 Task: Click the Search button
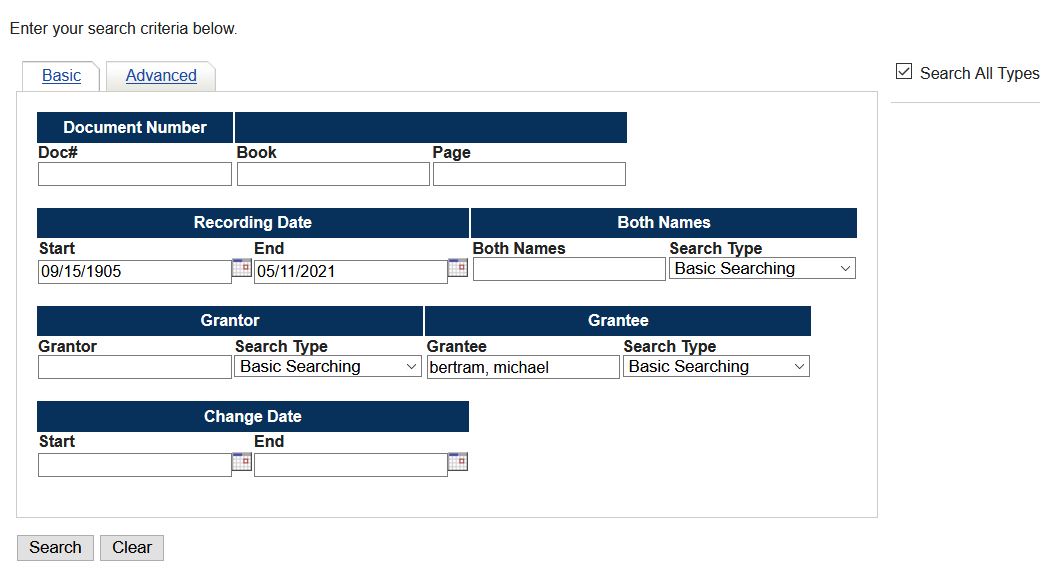[55, 548]
